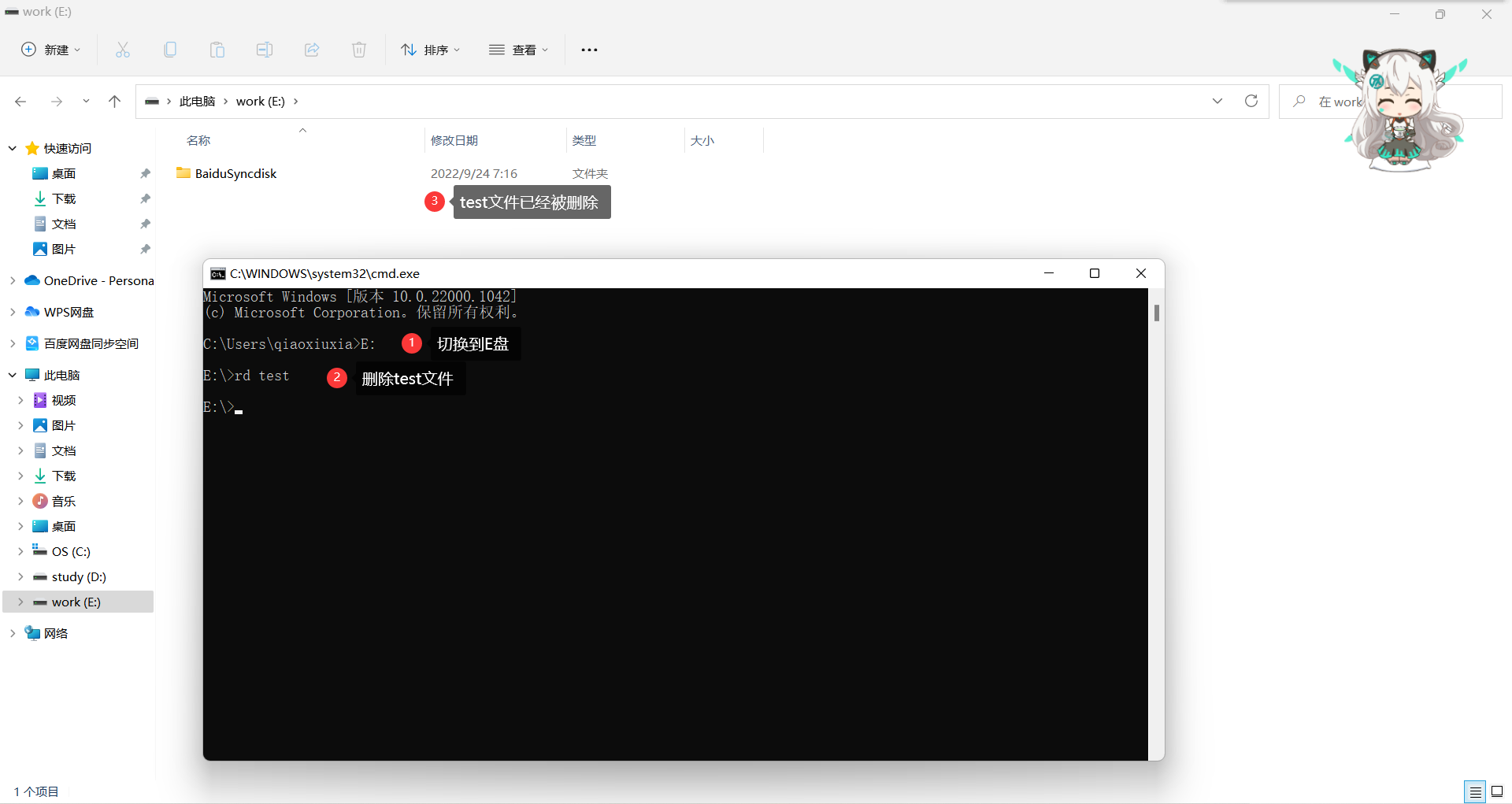Viewport: 1512px width, 804px height.
Task: Click the Delete trash icon
Action: pos(359,50)
